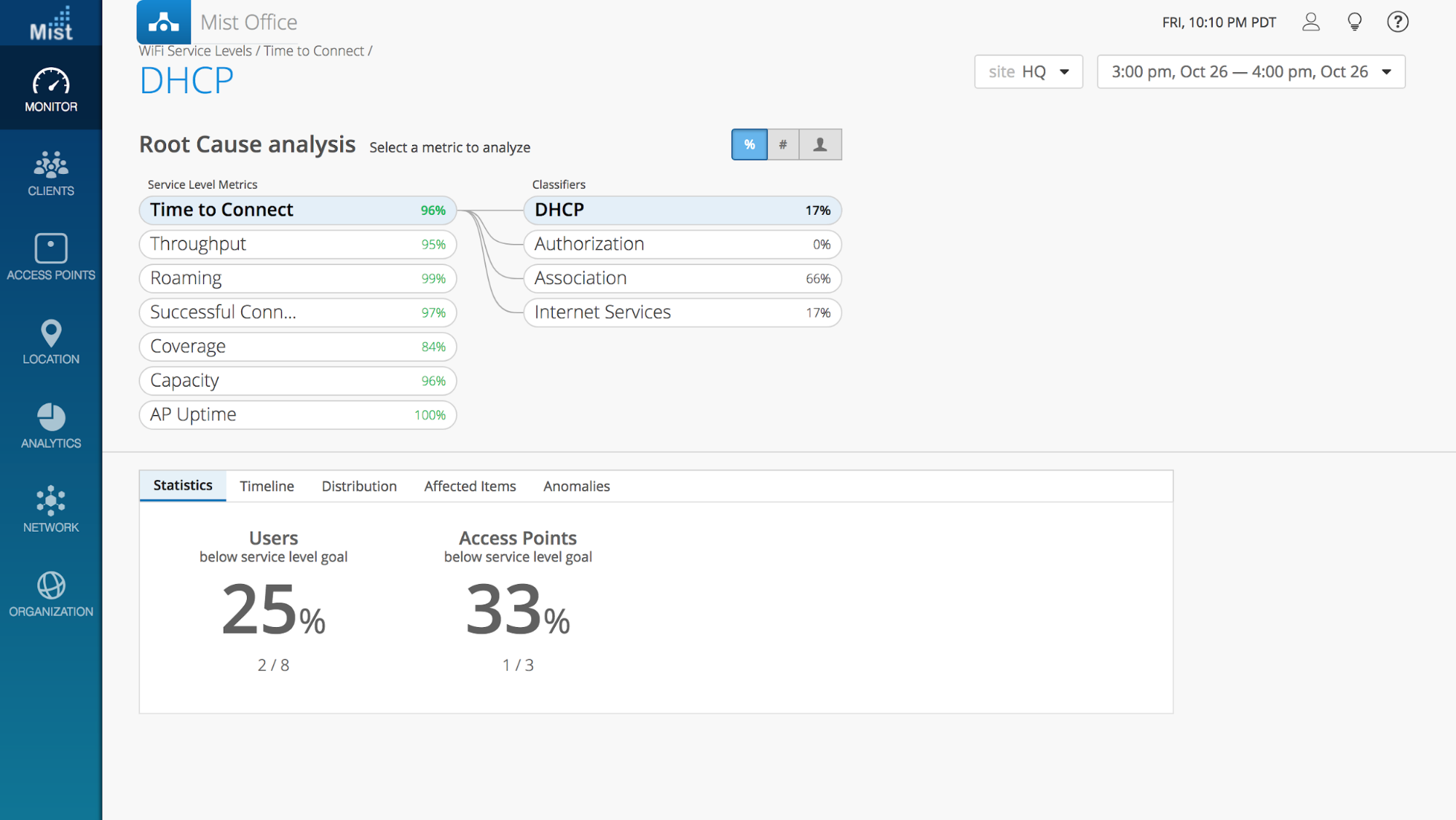The image size is (1456, 820).
Task: Open Analytics pie chart icon
Action: tap(51, 425)
